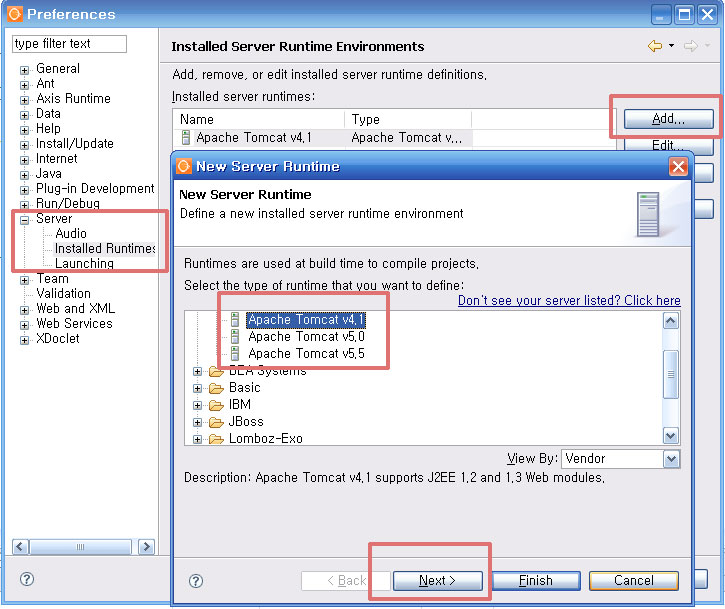The image size is (725, 609).
Task: Click the preferences tree scroll right arrow
Action: click(x=147, y=547)
